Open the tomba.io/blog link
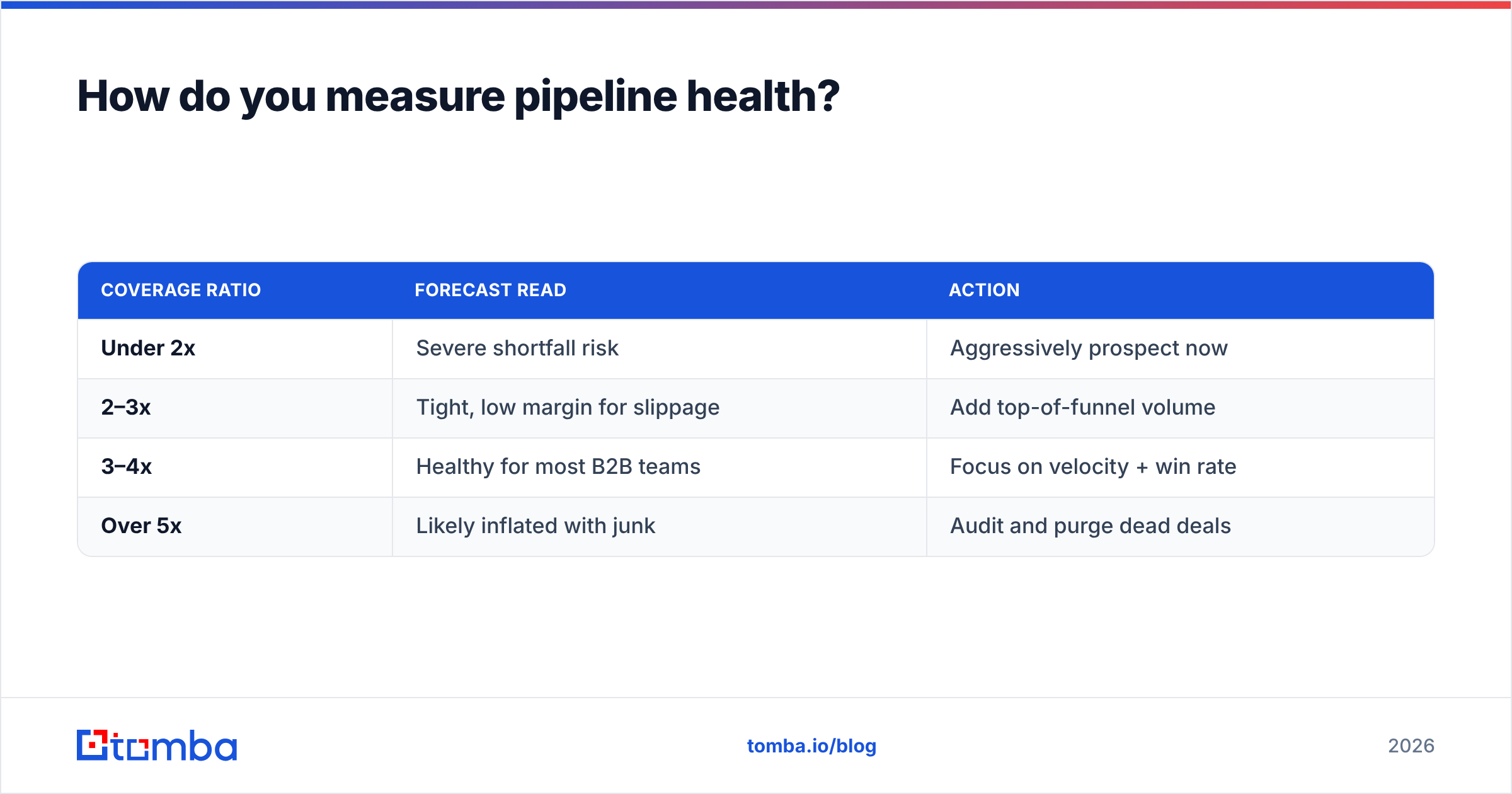1512x794 pixels. (x=811, y=746)
